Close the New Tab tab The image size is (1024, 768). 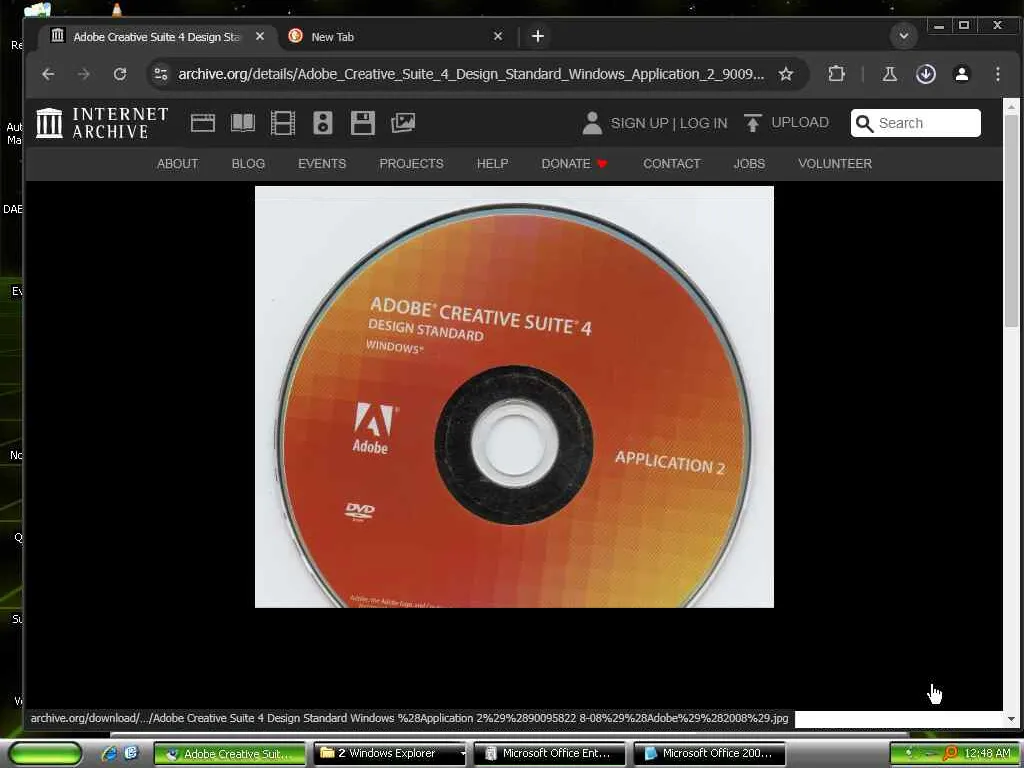(x=498, y=37)
